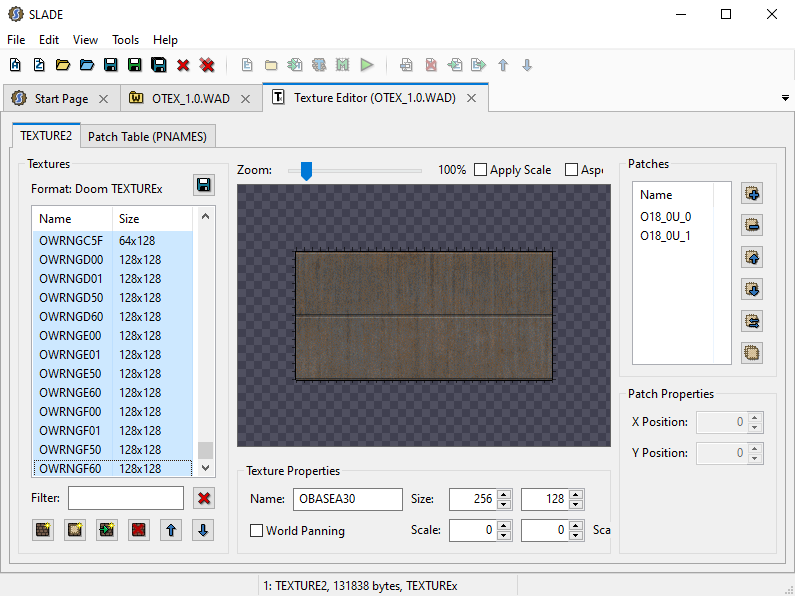Increase texture width with the up stepper
The image size is (795, 596).
pyautogui.click(x=503, y=494)
